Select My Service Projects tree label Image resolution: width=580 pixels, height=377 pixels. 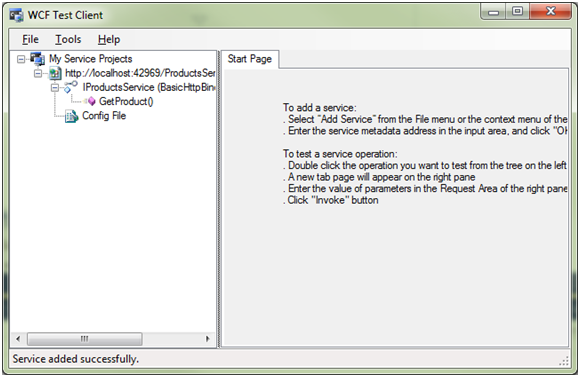tap(91, 59)
